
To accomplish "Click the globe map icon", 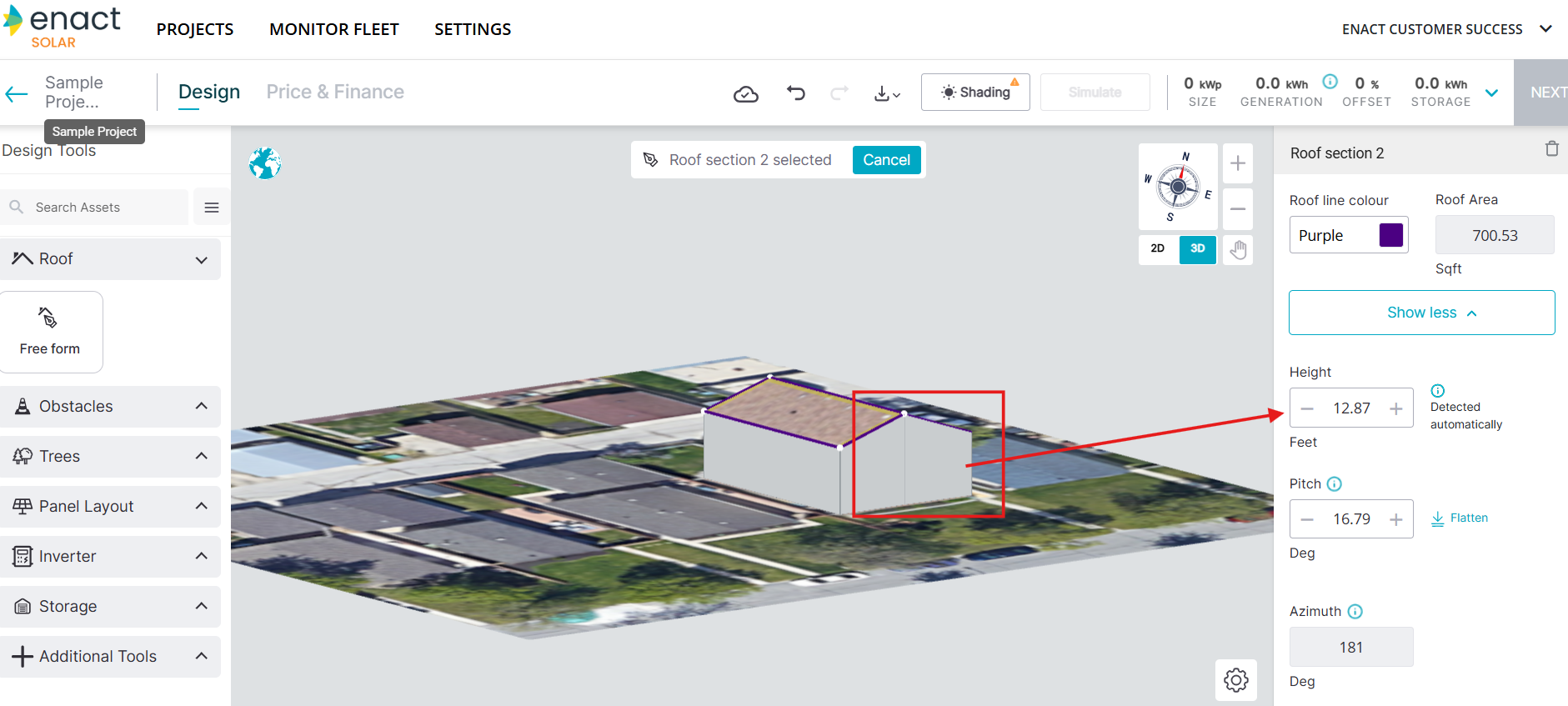I will point(265,163).
